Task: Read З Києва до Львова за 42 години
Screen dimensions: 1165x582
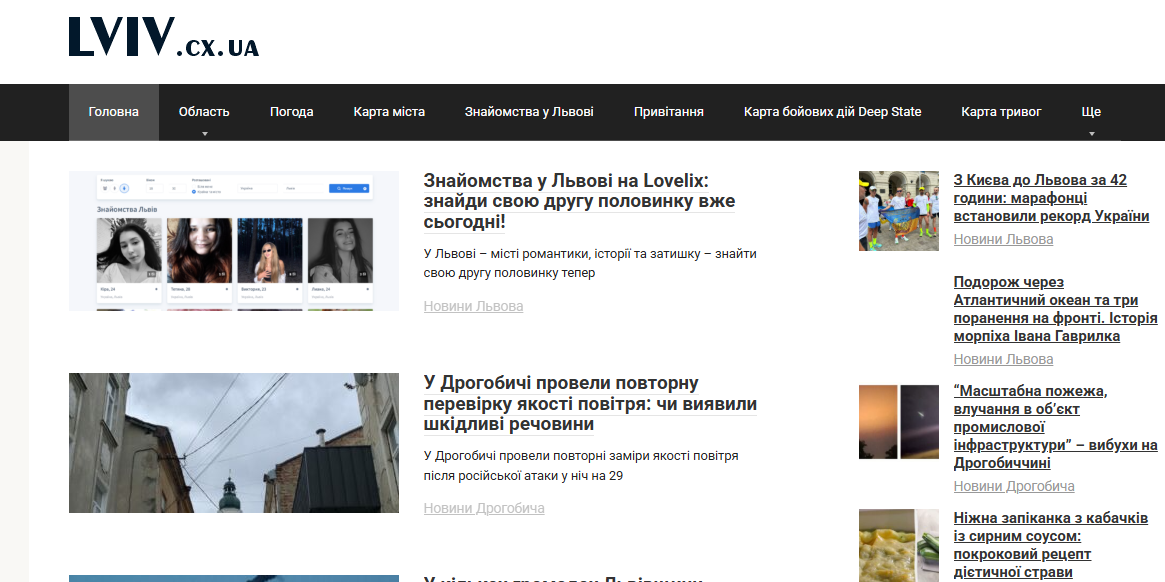Action: (1051, 198)
